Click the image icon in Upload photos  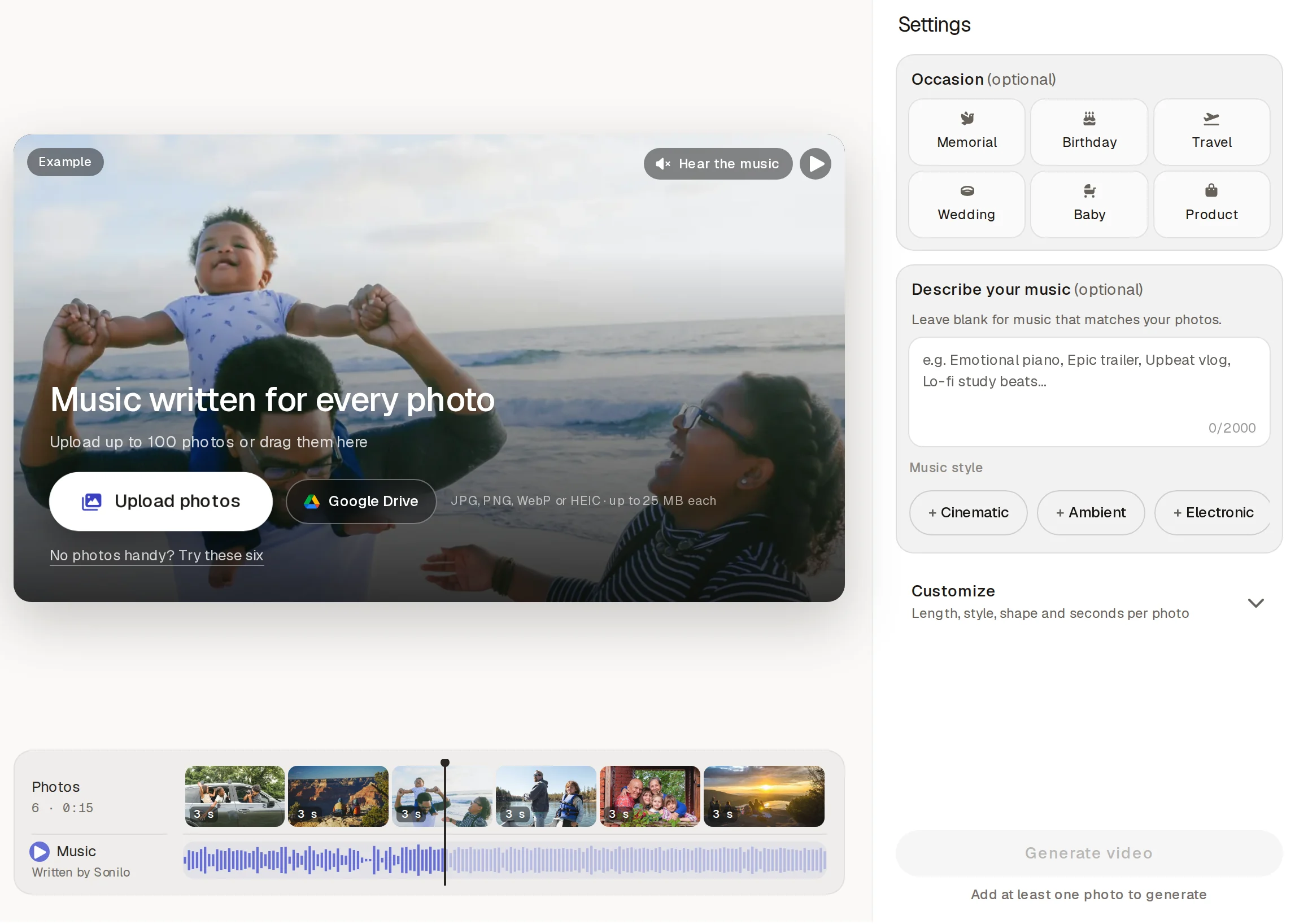tap(91, 502)
